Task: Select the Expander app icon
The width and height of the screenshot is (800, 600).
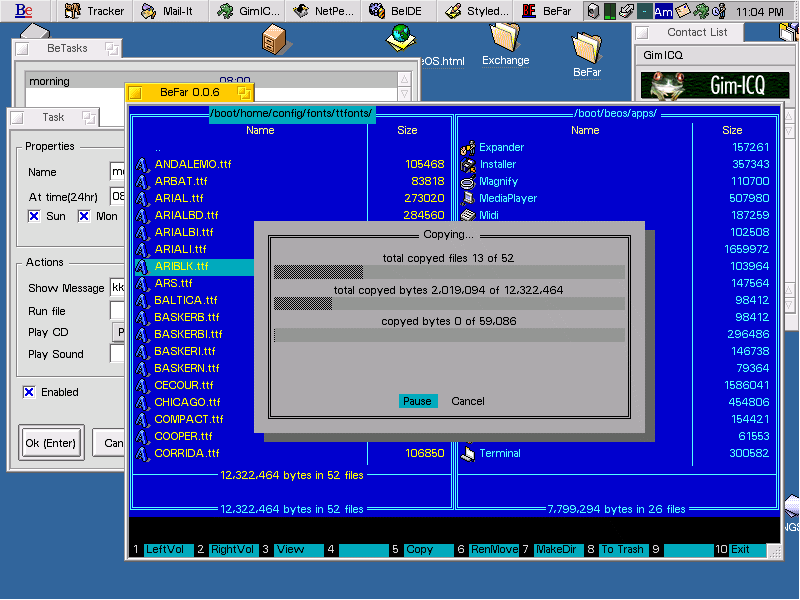Action: pyautogui.click(x=468, y=147)
